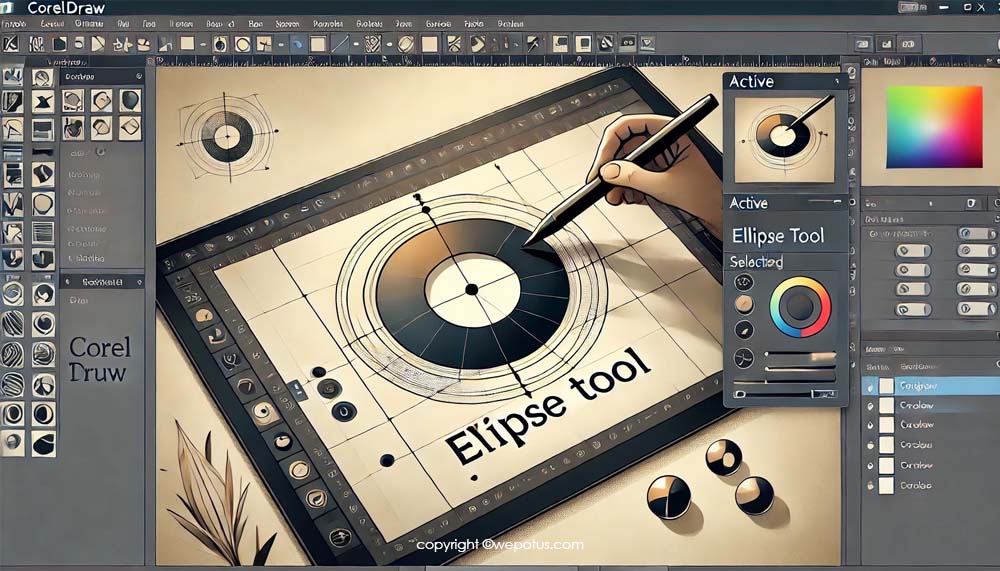This screenshot has width=1000, height=571.
Task: Select the dark brush-tip circle icon beside color wheel
Action: 744,330
